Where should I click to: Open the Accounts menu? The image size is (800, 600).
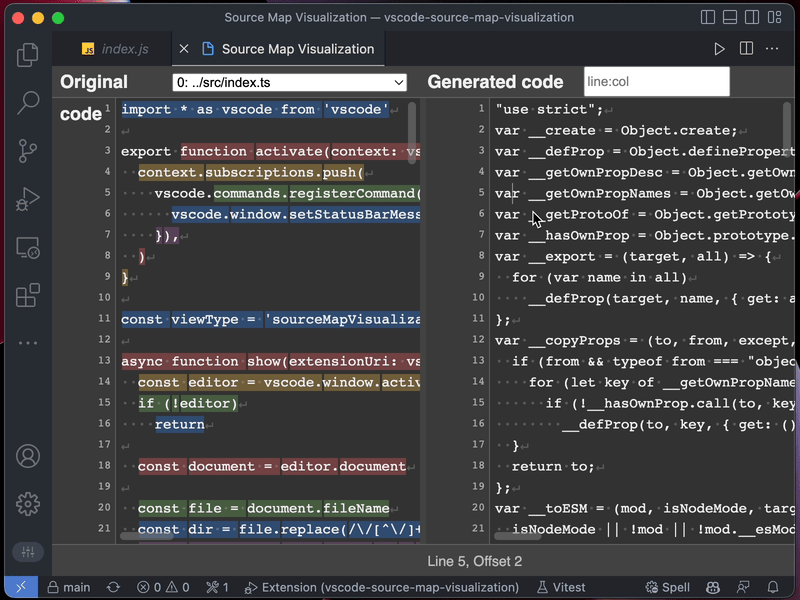coord(28,456)
